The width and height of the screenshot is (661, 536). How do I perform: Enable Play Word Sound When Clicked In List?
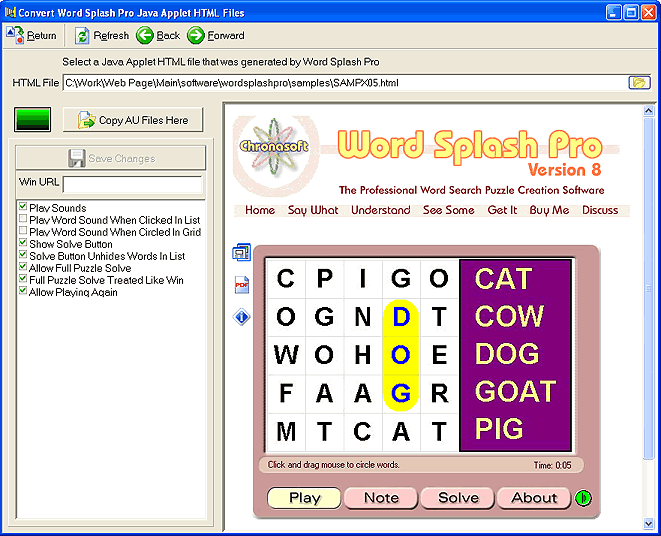23,220
